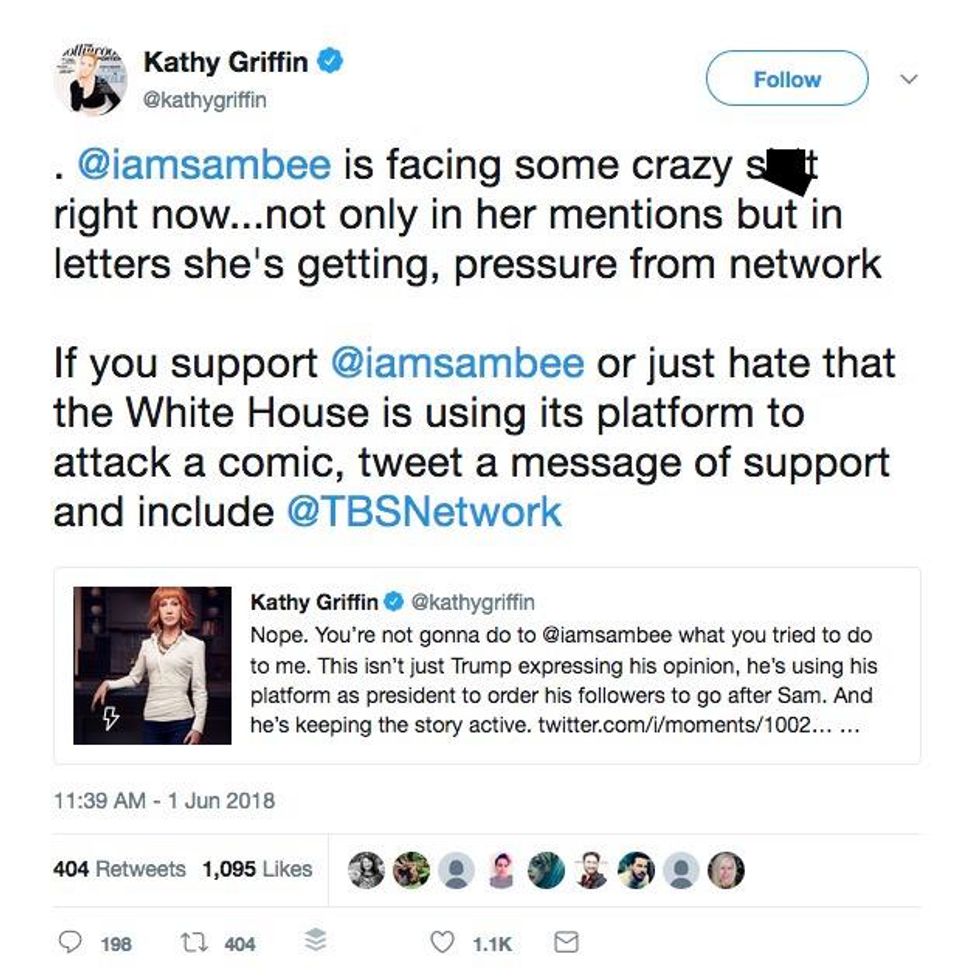
Task: Open the quoted tweet's photo thumbnail
Action: point(153,665)
